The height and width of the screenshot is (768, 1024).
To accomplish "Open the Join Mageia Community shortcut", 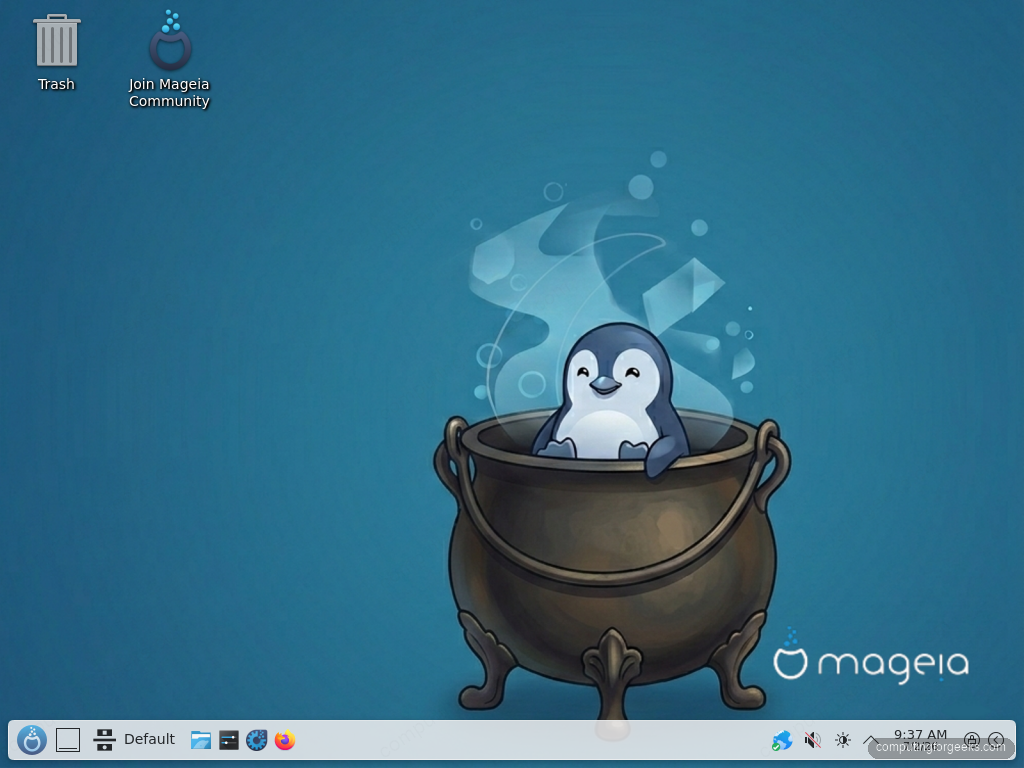I will (169, 59).
